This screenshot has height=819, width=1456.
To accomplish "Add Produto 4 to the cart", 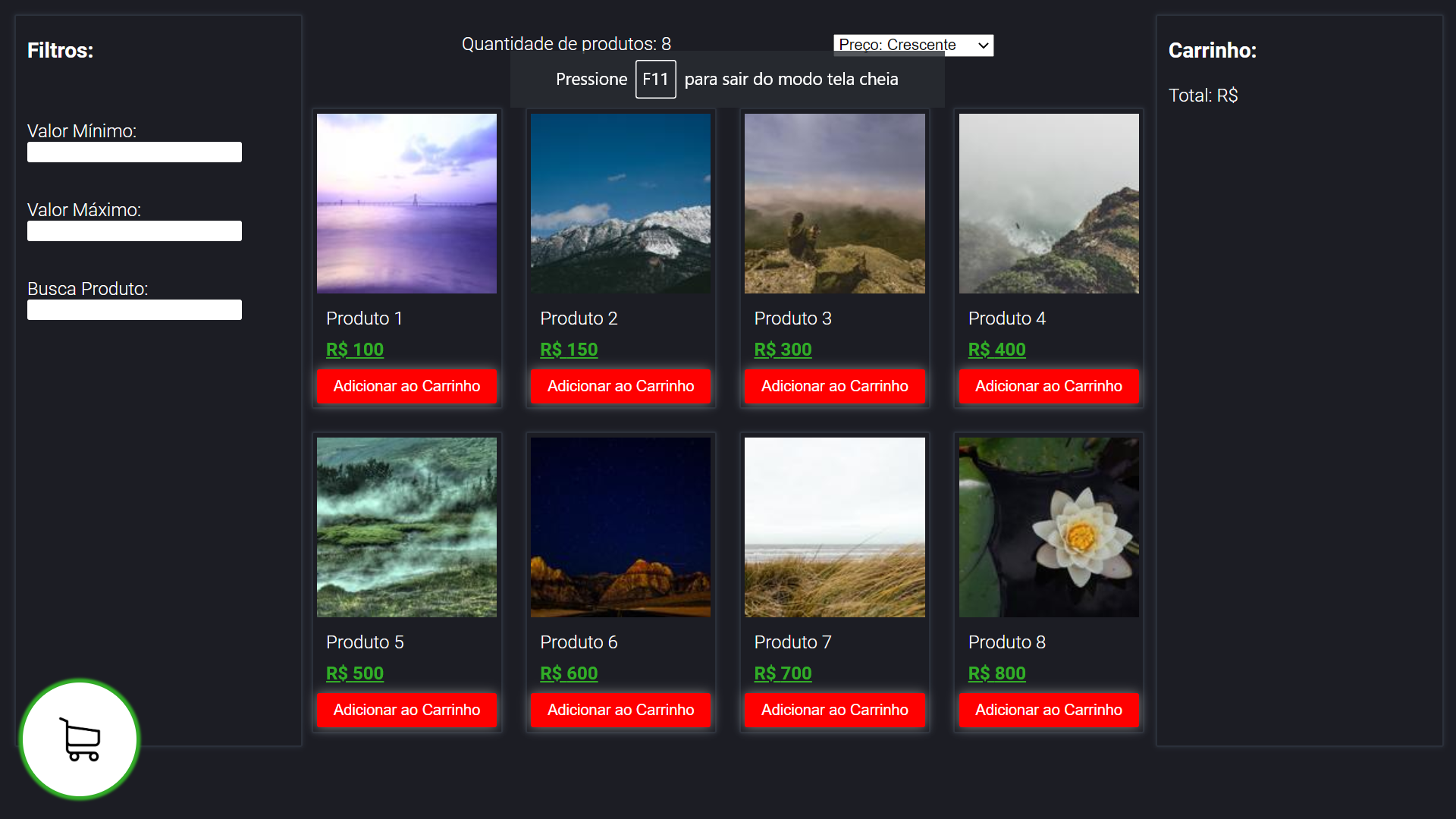I will (1048, 386).
